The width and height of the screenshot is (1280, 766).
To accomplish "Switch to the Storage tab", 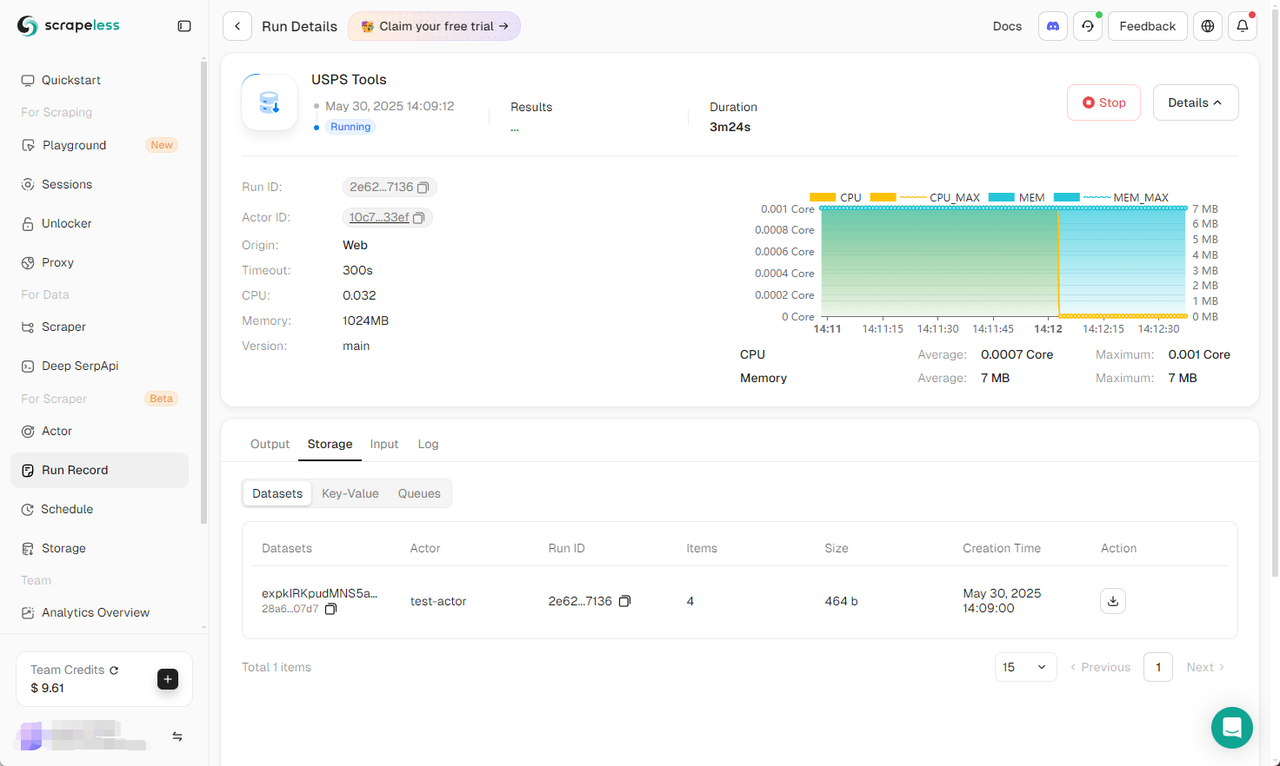I will (x=330, y=444).
